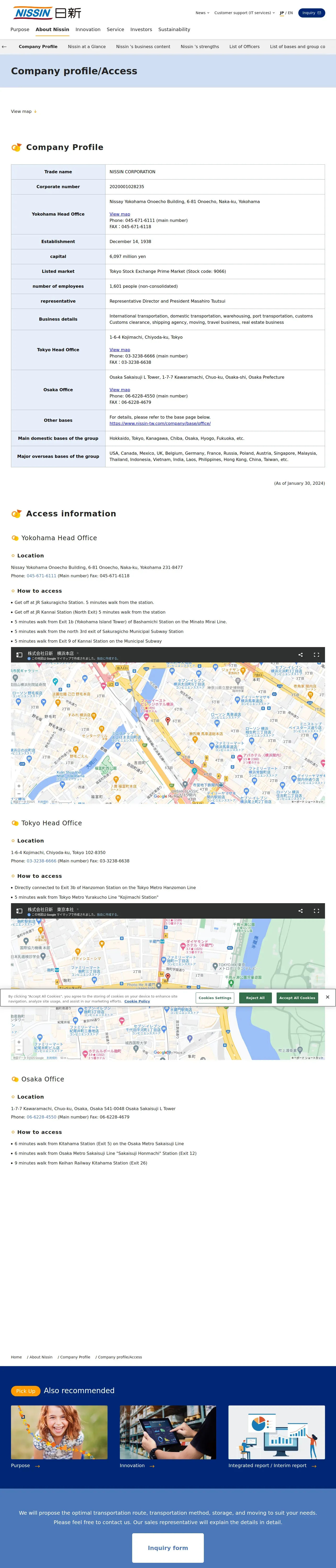This screenshot has height=1568, width=336.
Task: Open the Purpose navigation menu
Action: [x=20, y=29]
